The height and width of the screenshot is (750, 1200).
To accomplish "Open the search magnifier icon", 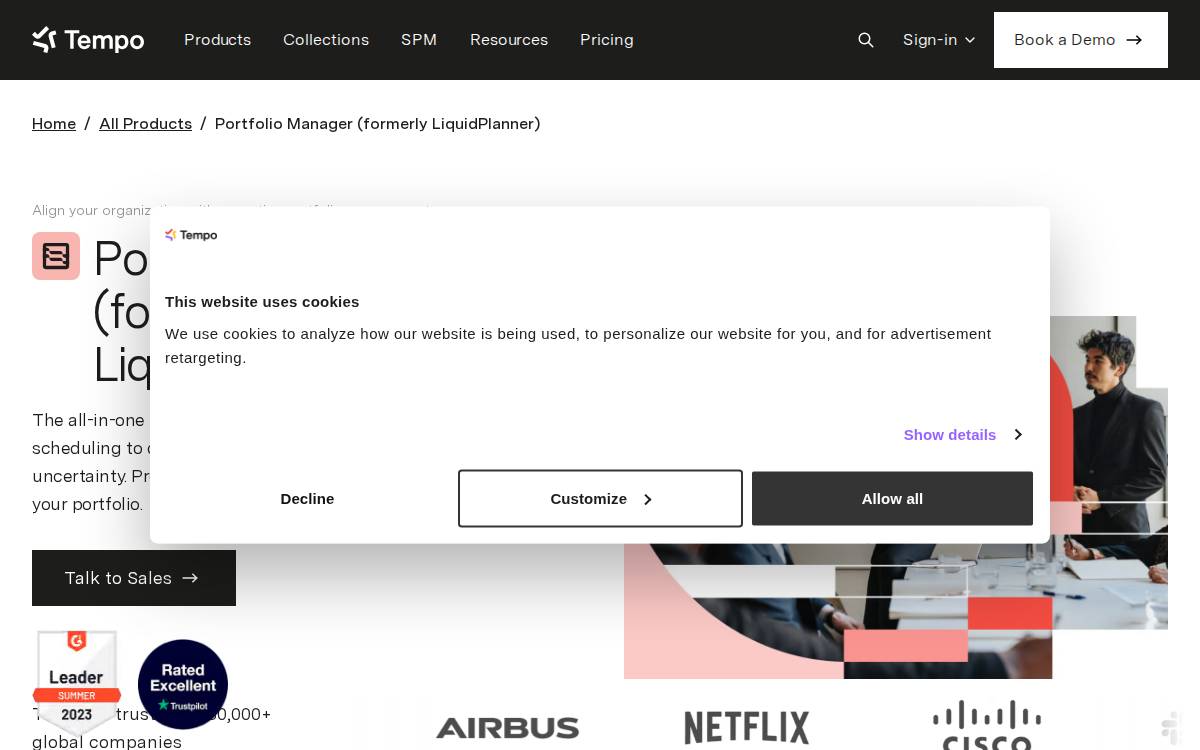I will point(866,40).
